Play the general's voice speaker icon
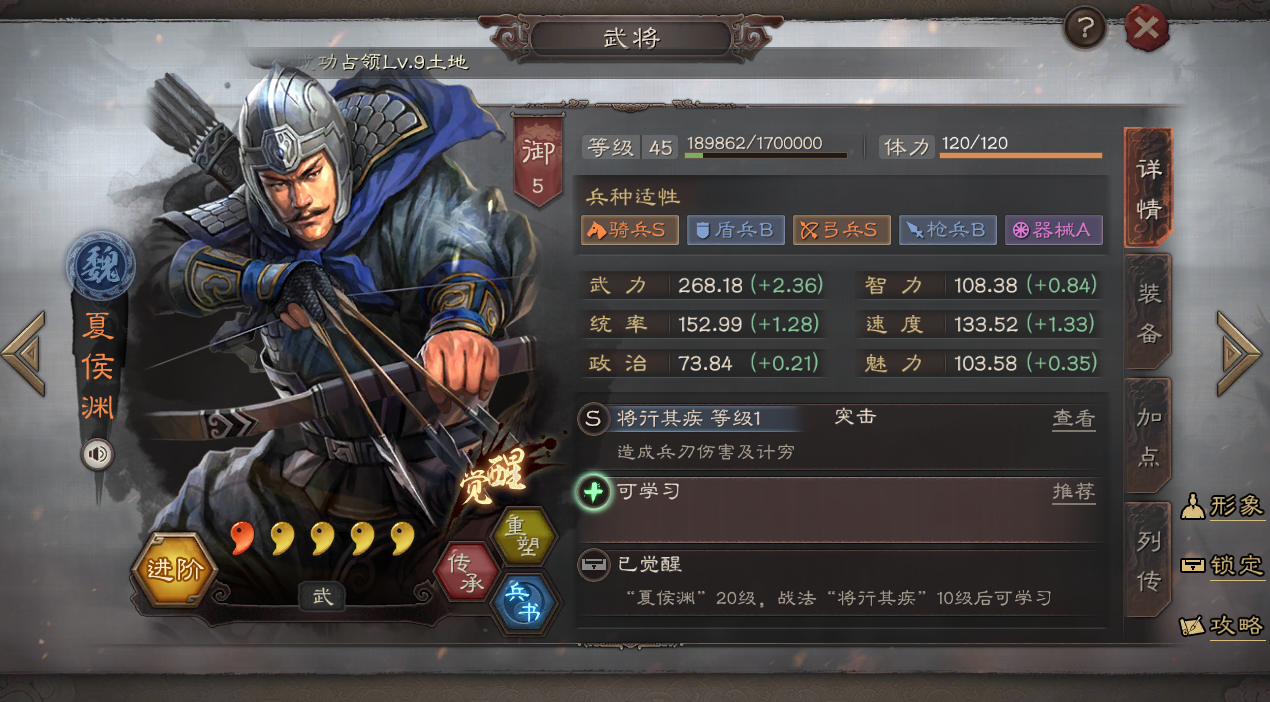This screenshot has height=702, width=1270. pyautogui.click(x=98, y=455)
